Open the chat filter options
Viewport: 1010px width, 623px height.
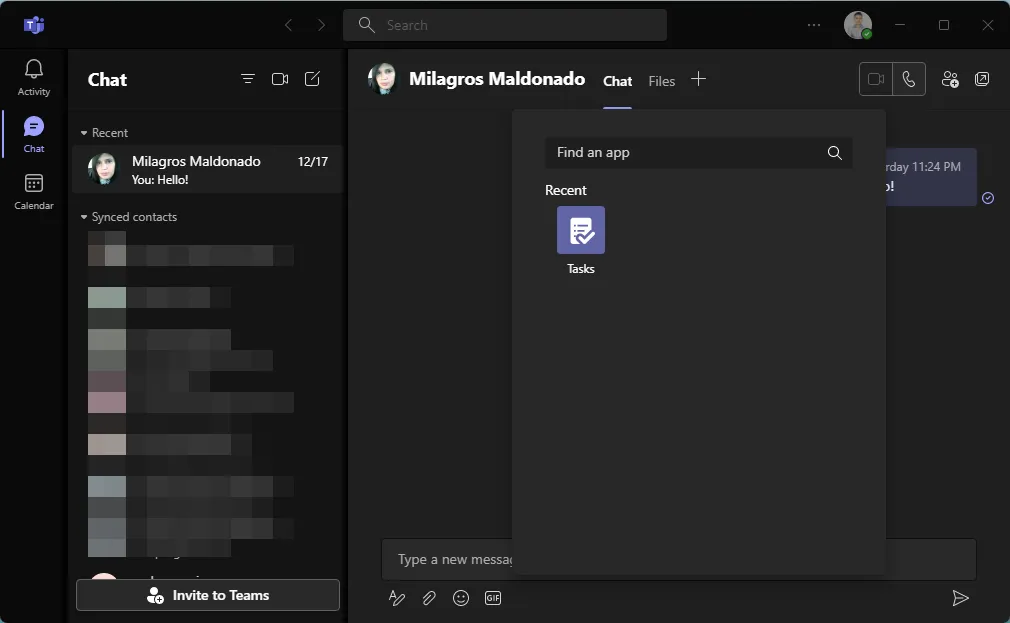coord(248,80)
